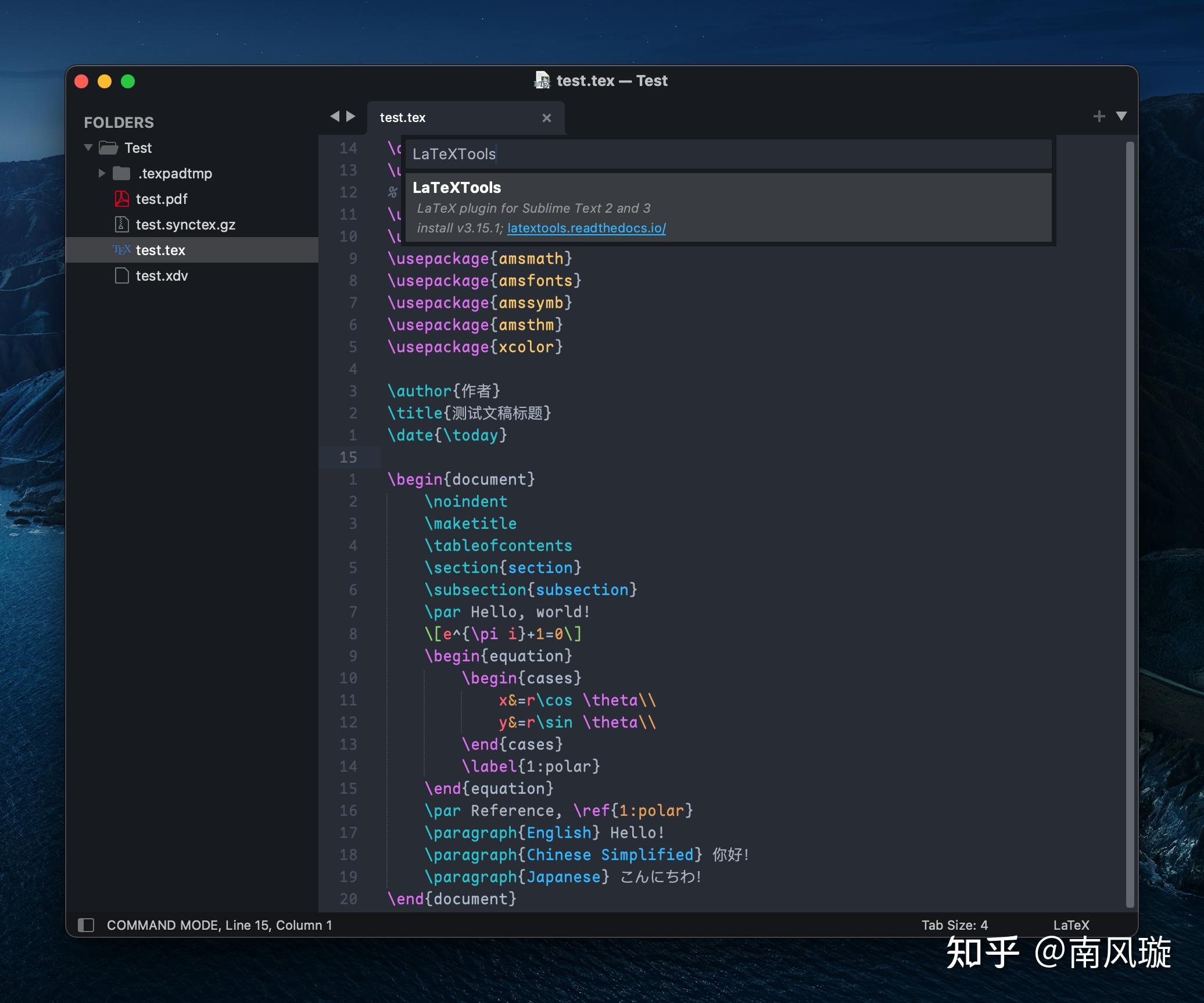Click the new tab plus icon
1204x1003 pixels.
pyautogui.click(x=1099, y=116)
